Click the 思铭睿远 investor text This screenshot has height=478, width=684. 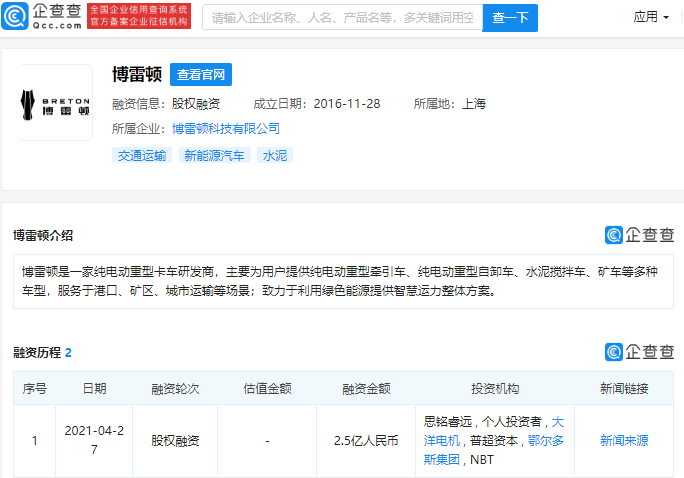coord(448,422)
